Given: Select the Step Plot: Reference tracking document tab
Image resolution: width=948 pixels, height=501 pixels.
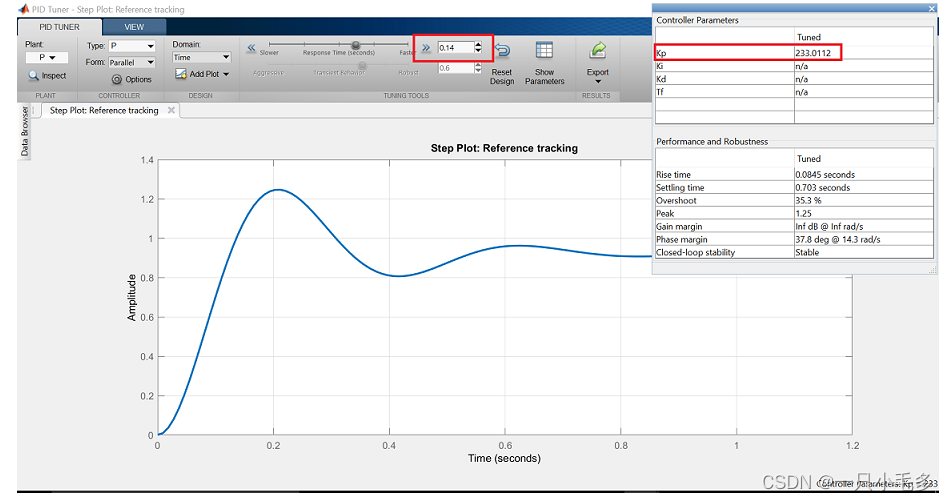Looking at the screenshot, I should (104, 110).
